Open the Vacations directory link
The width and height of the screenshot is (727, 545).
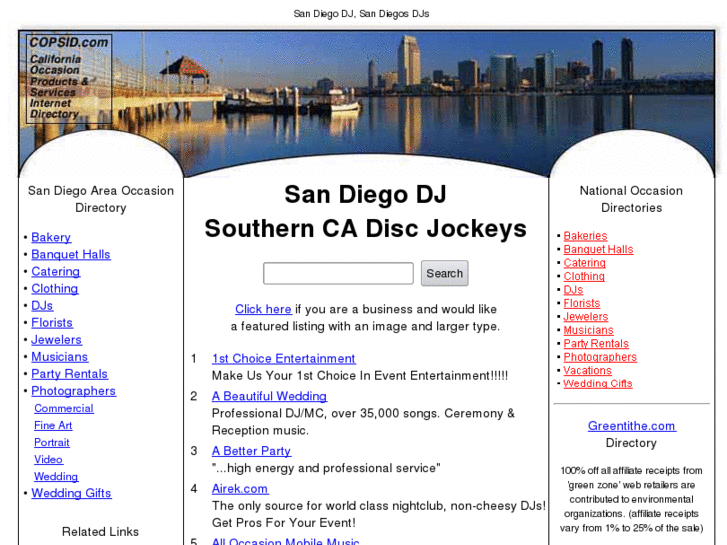tap(587, 370)
